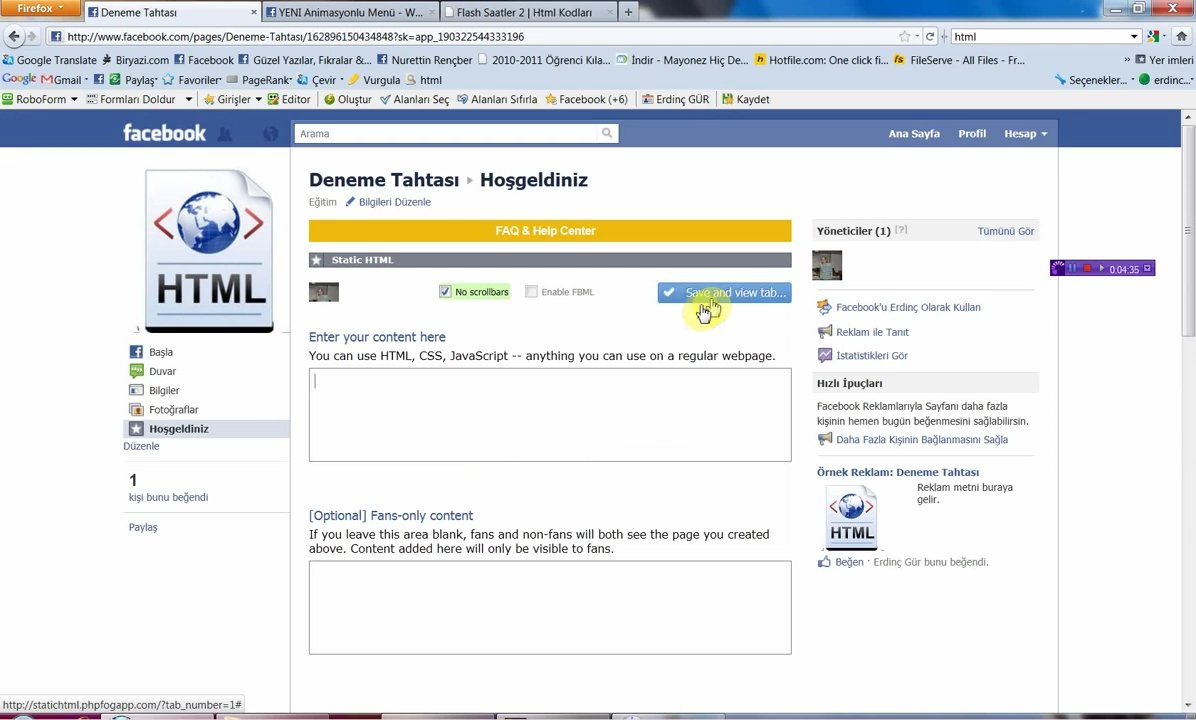The height and width of the screenshot is (720, 1196).
Task: Stop the screen recording with red square
Action: (x=1088, y=268)
